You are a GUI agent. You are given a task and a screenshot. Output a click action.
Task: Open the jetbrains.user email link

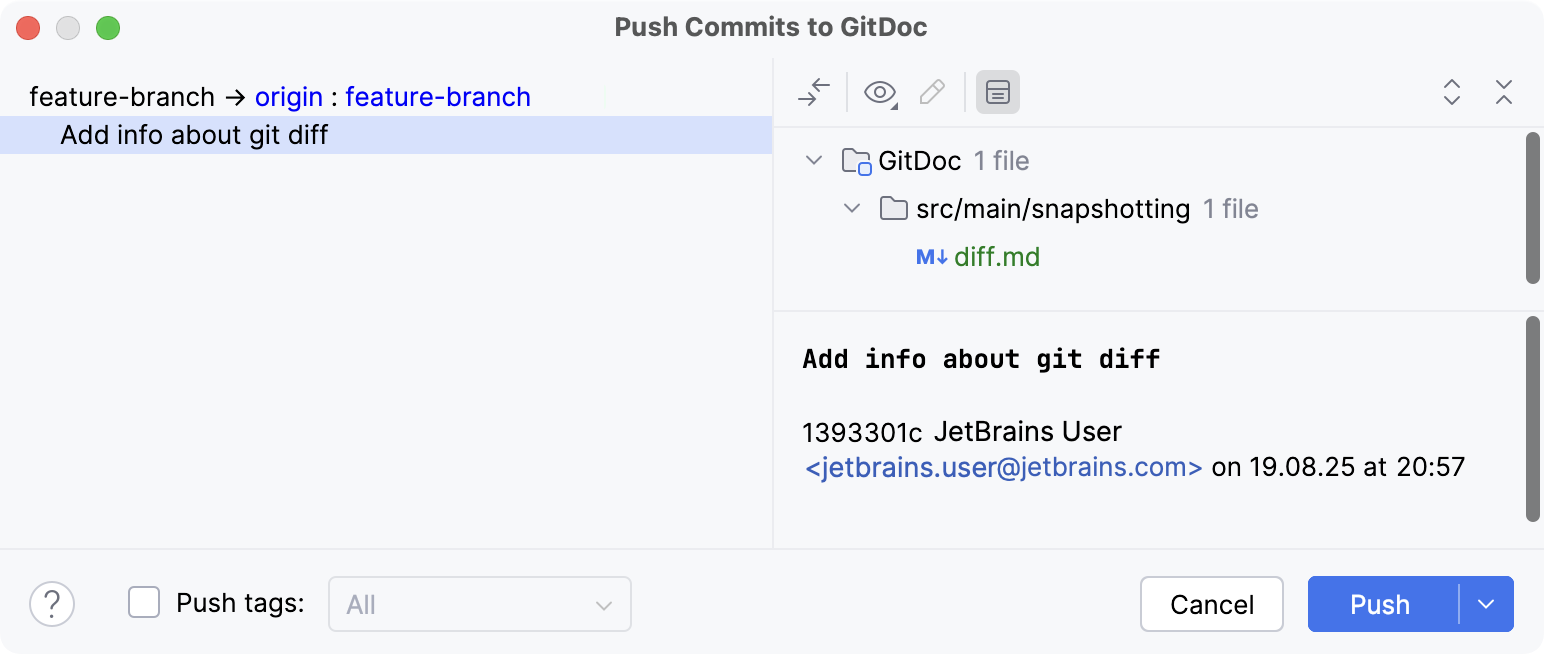click(x=1001, y=467)
